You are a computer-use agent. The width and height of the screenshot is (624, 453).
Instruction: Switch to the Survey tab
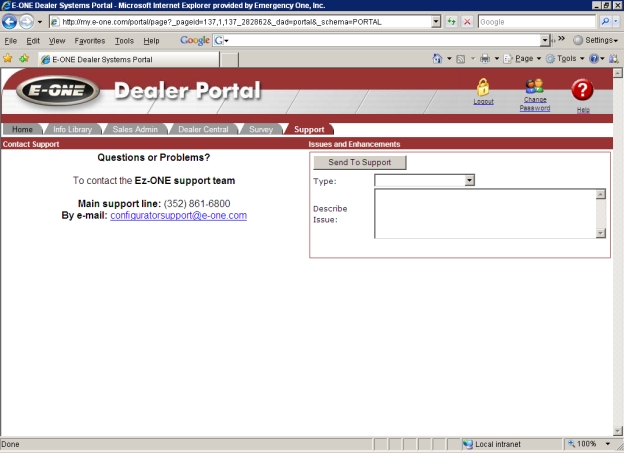coord(261,129)
